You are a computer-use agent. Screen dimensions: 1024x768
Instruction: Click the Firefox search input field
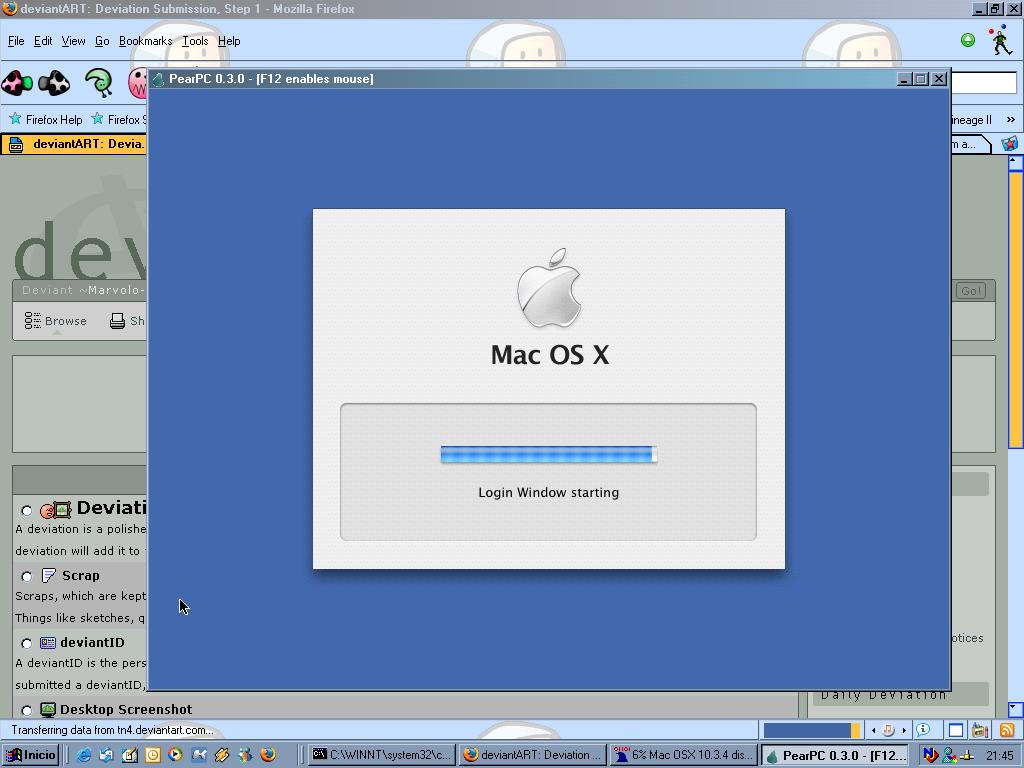click(984, 83)
